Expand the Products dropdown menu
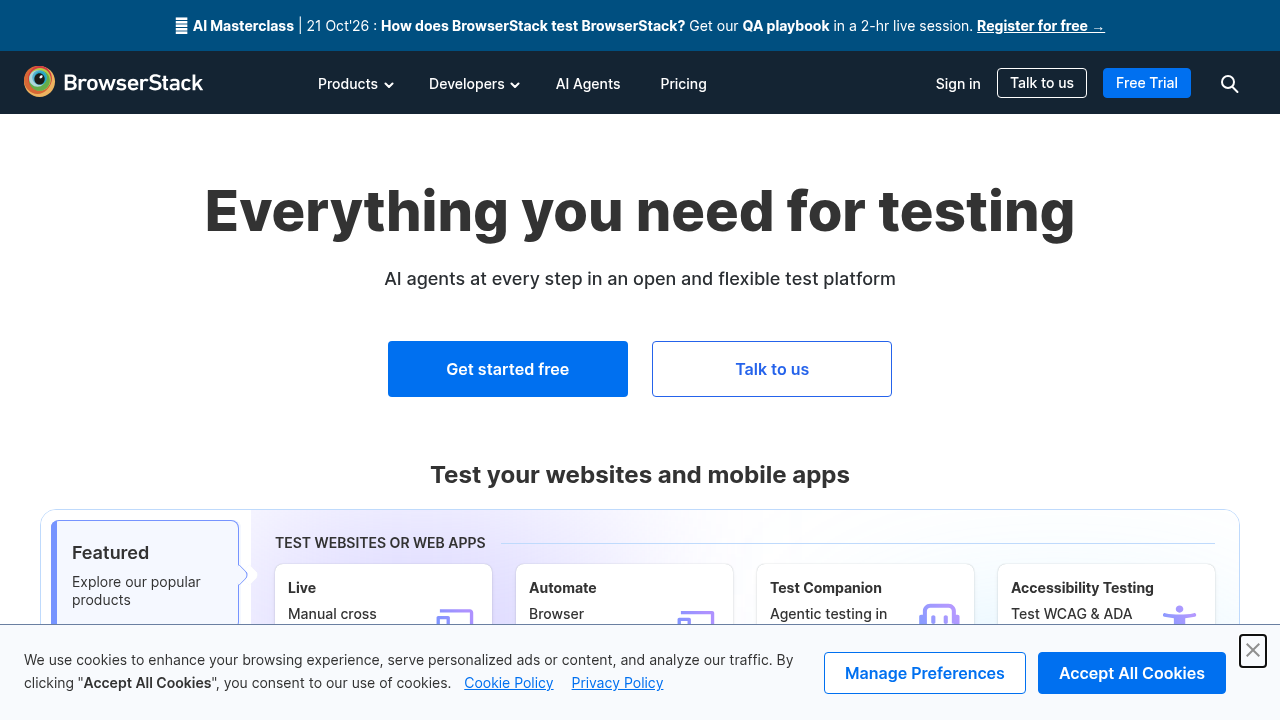 tap(356, 84)
